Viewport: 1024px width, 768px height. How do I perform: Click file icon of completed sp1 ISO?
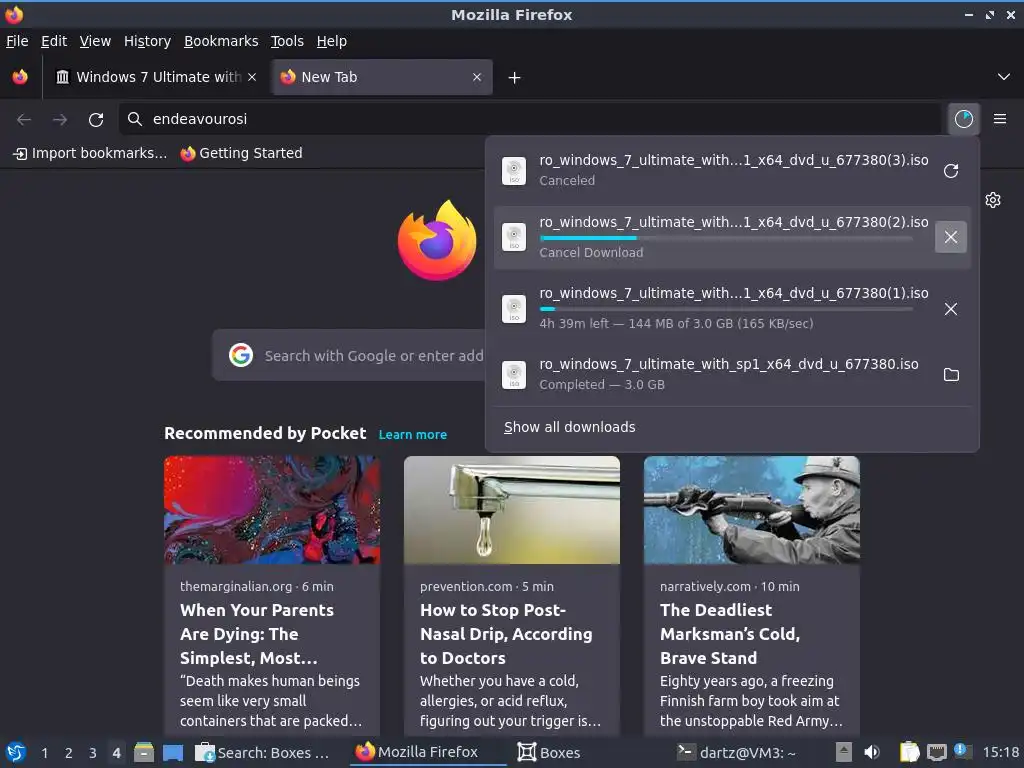(x=514, y=375)
